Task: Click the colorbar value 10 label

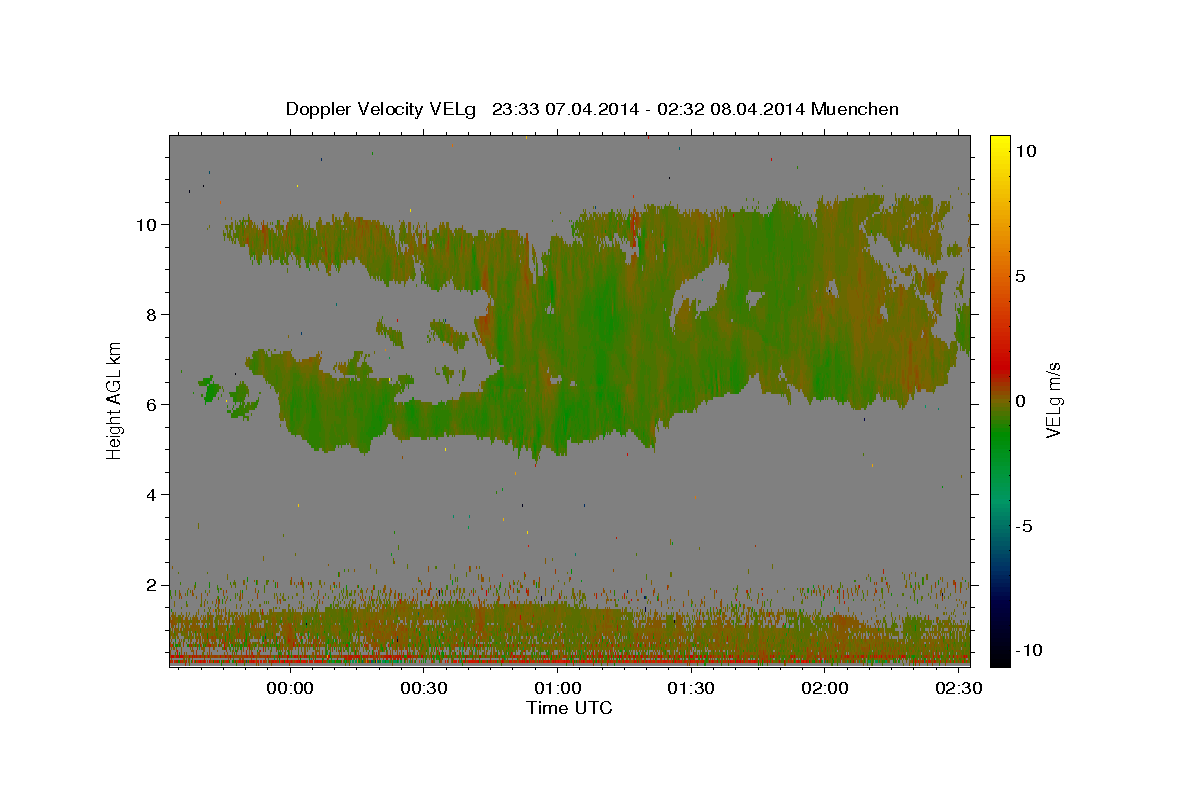Action: [x=1026, y=151]
